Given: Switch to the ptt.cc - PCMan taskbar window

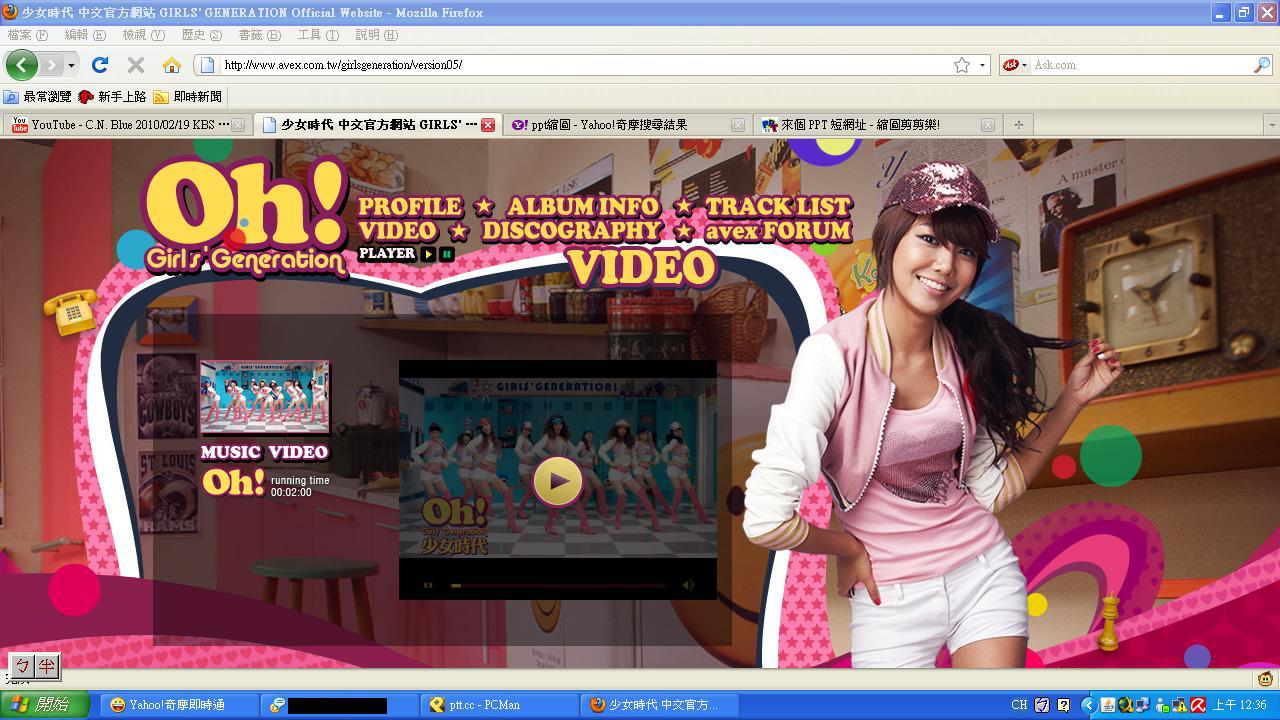Looking at the screenshot, I should (x=500, y=705).
